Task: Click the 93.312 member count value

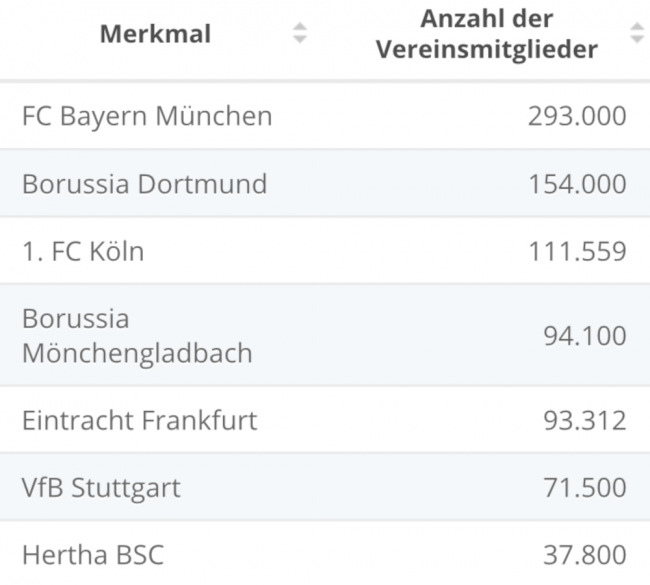Action: click(585, 420)
